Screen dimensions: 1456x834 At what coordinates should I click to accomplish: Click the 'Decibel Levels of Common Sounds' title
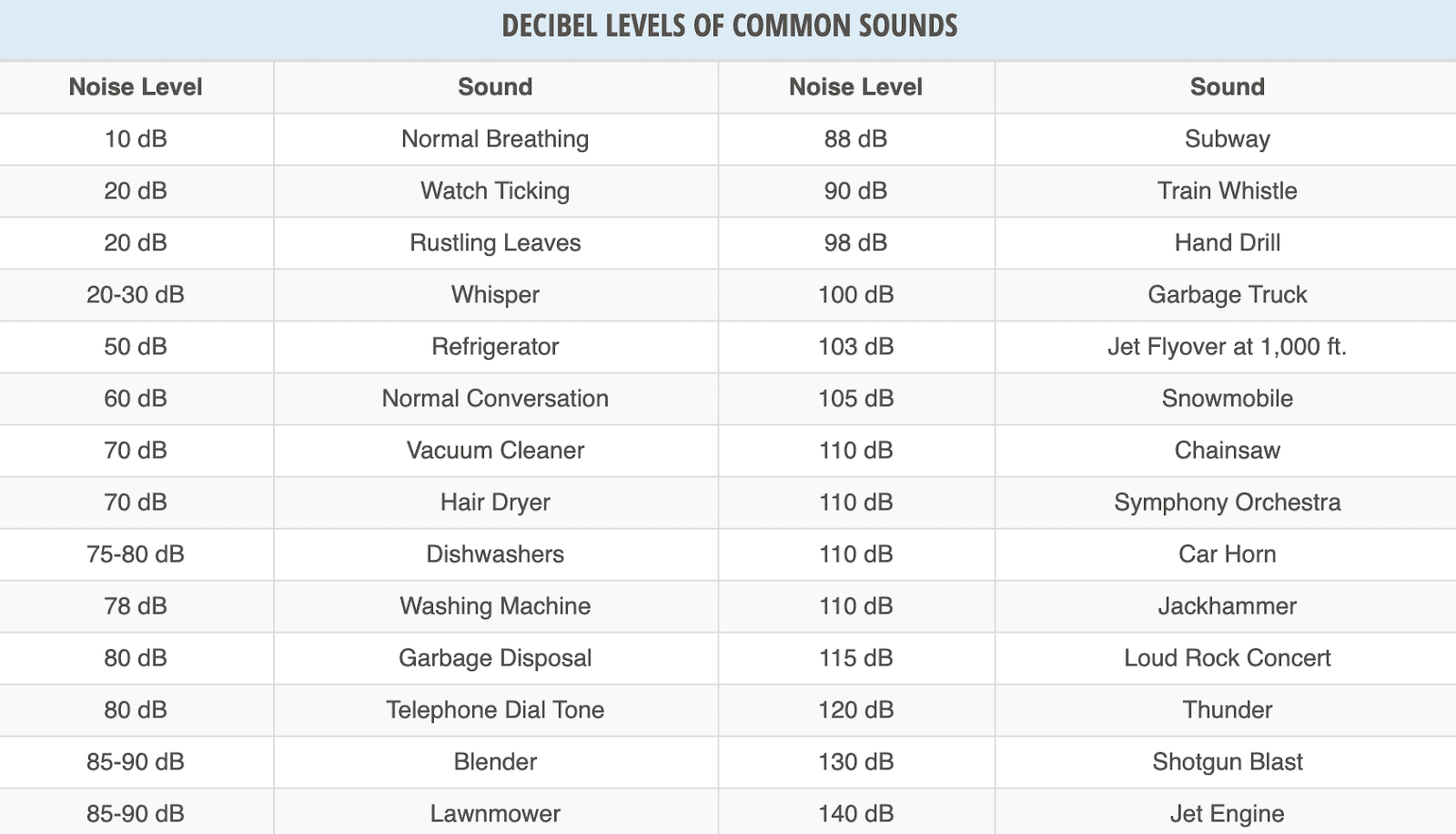pyautogui.click(x=729, y=26)
